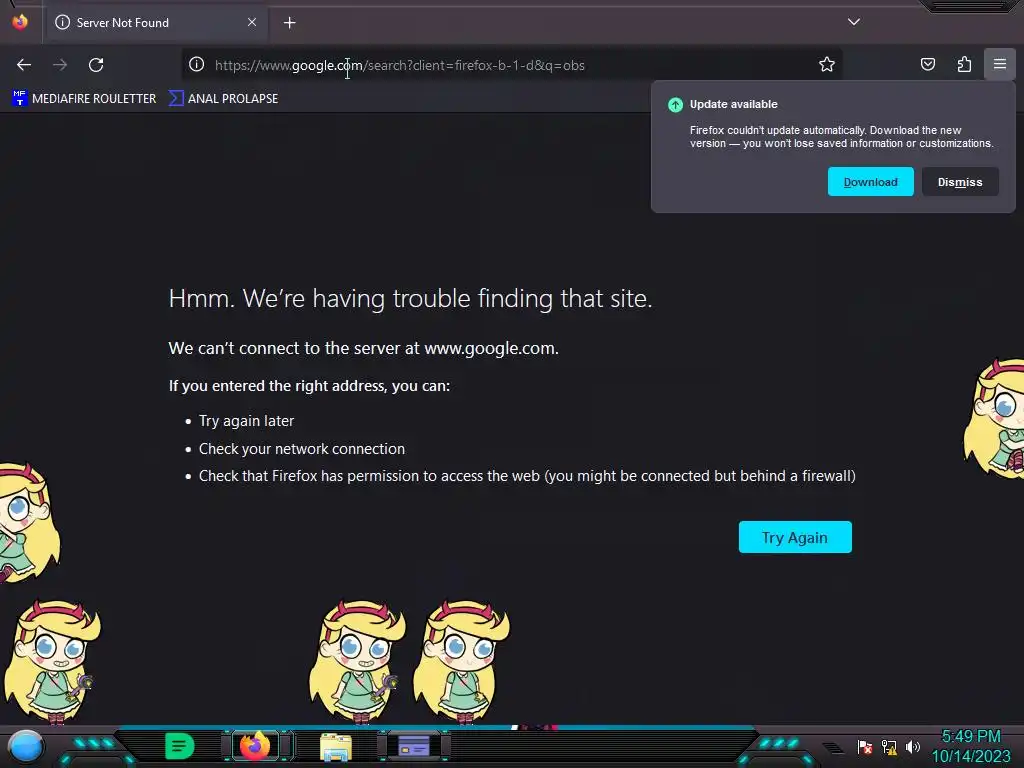
Task: Click the forward navigation arrow
Action: pos(60,65)
